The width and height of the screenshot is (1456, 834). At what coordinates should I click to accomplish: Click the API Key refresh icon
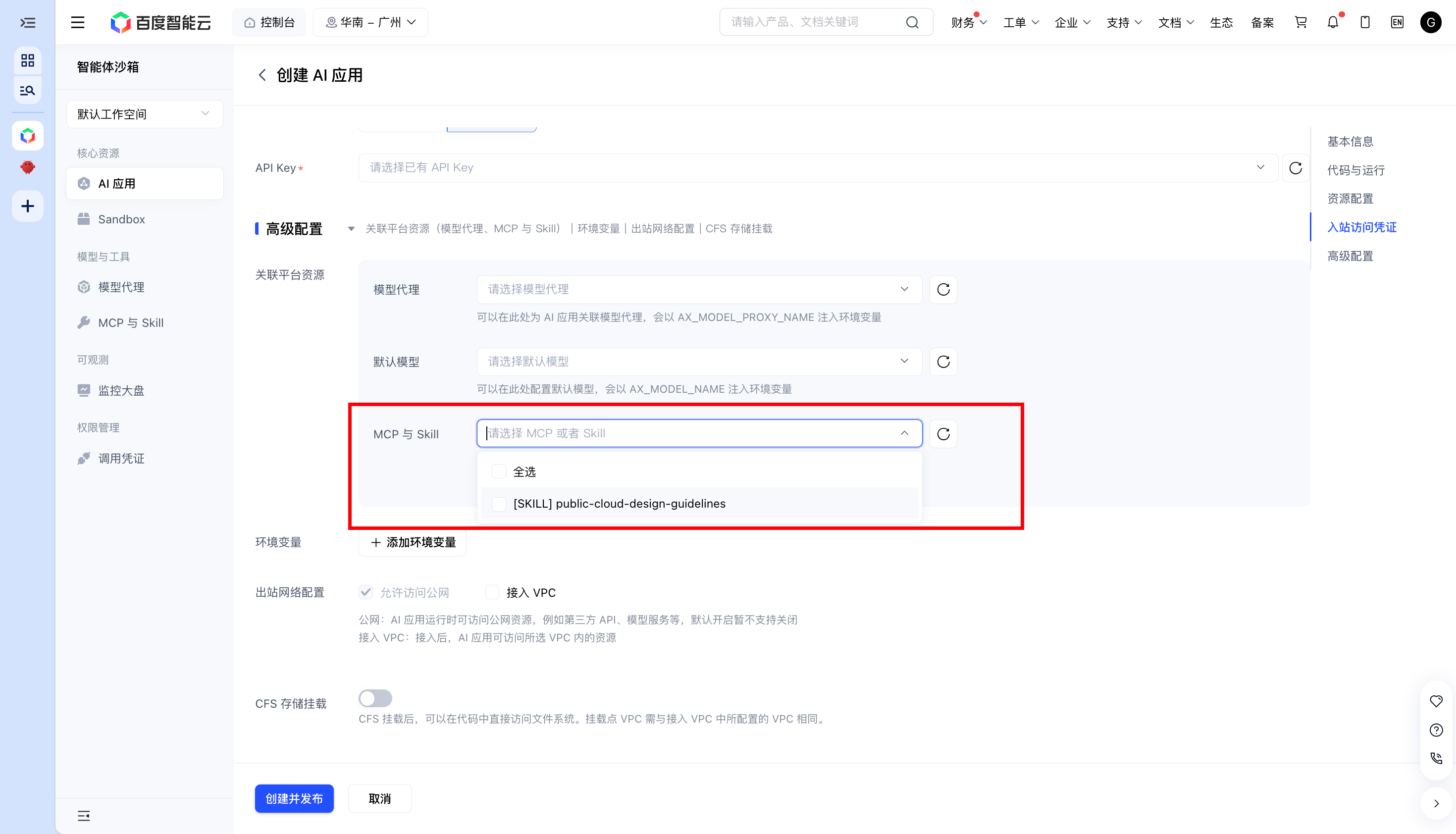point(1295,168)
